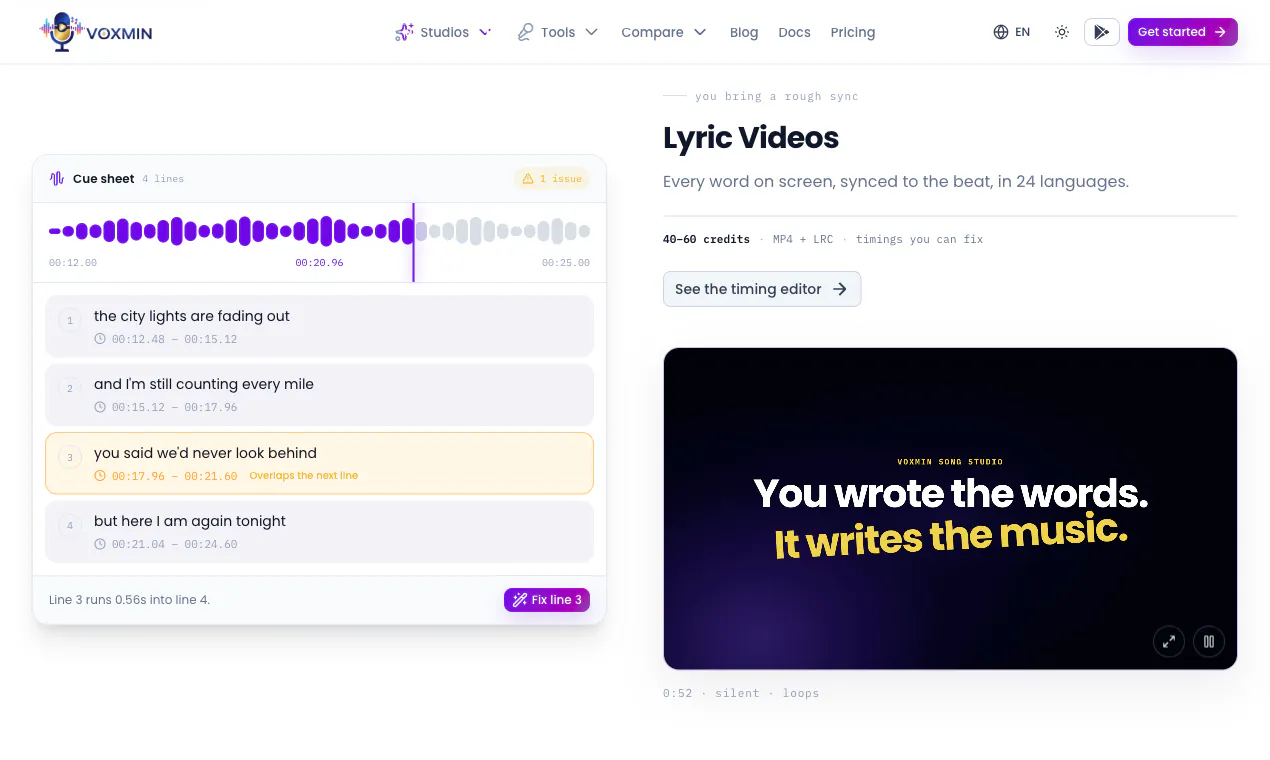Open the EN language selector
The width and height of the screenshot is (1270, 760).
1012,32
